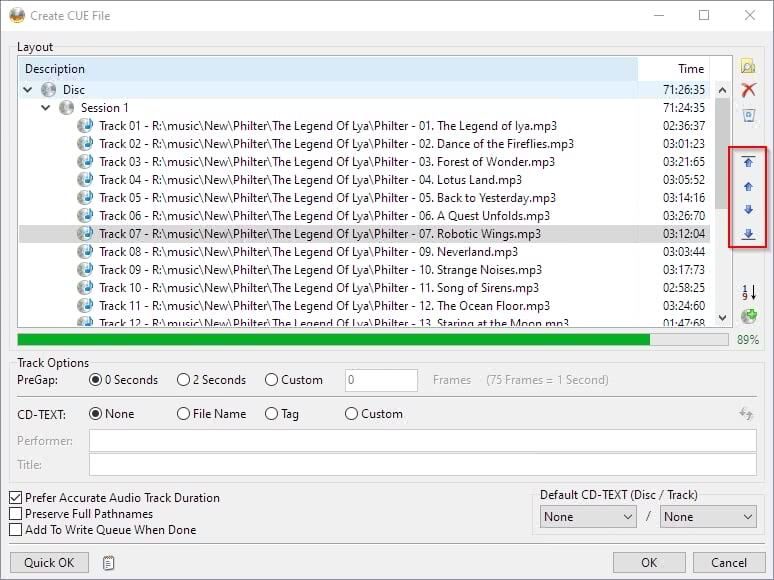
Task: Click the Track 11 audio icon
Action: tap(85, 306)
